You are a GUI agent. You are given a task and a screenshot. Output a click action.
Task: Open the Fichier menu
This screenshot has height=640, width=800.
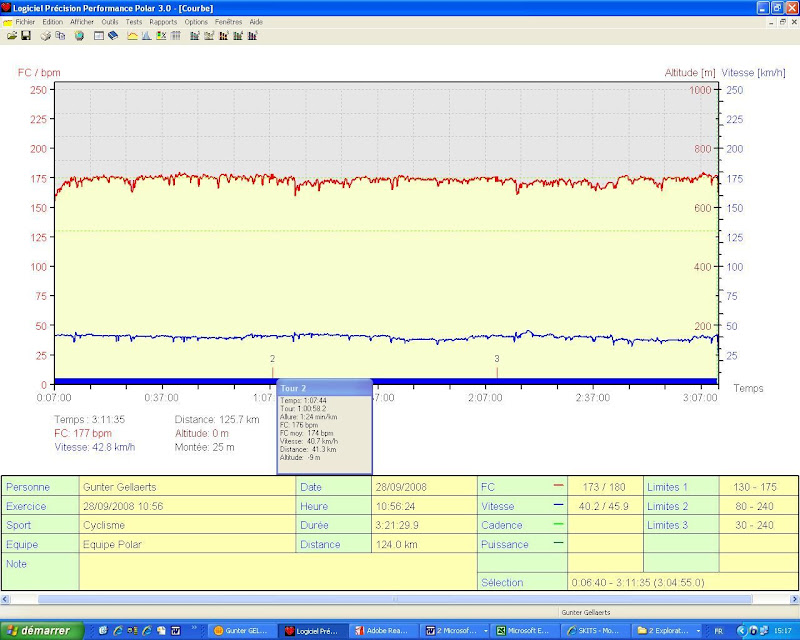[25, 21]
